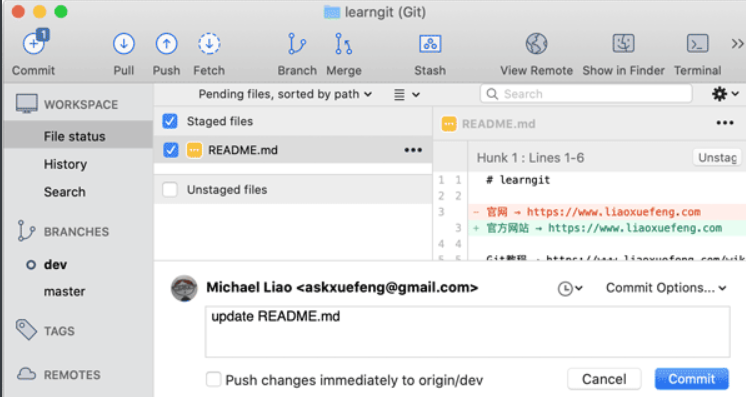Open the Terminal from toolbar
This screenshot has width=746, height=397.
pos(697,44)
